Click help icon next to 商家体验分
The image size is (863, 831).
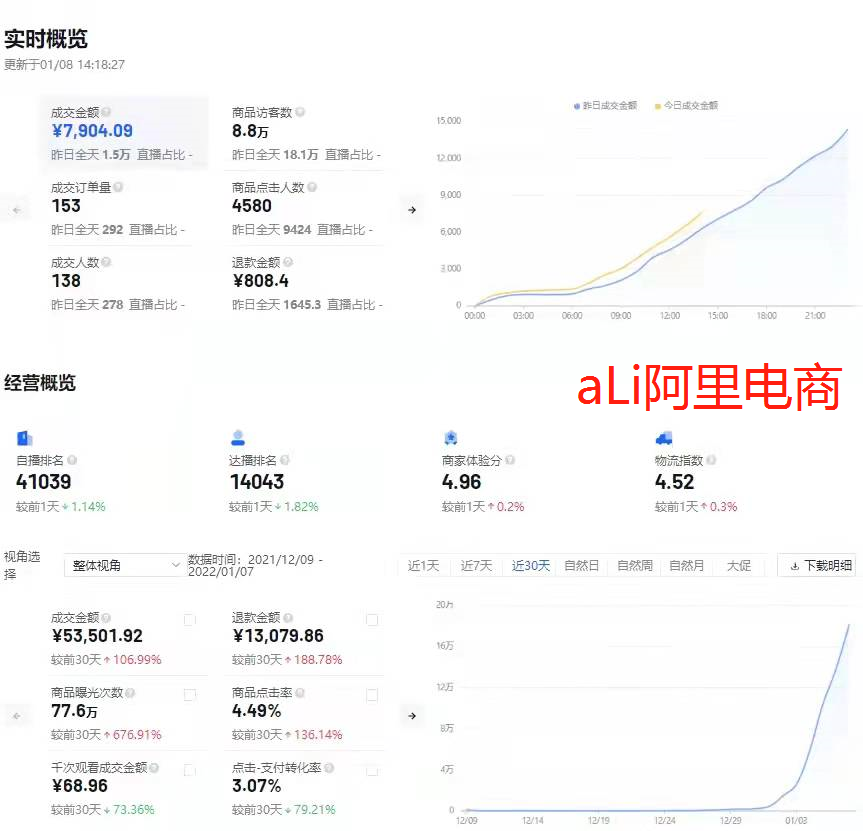pos(510,460)
